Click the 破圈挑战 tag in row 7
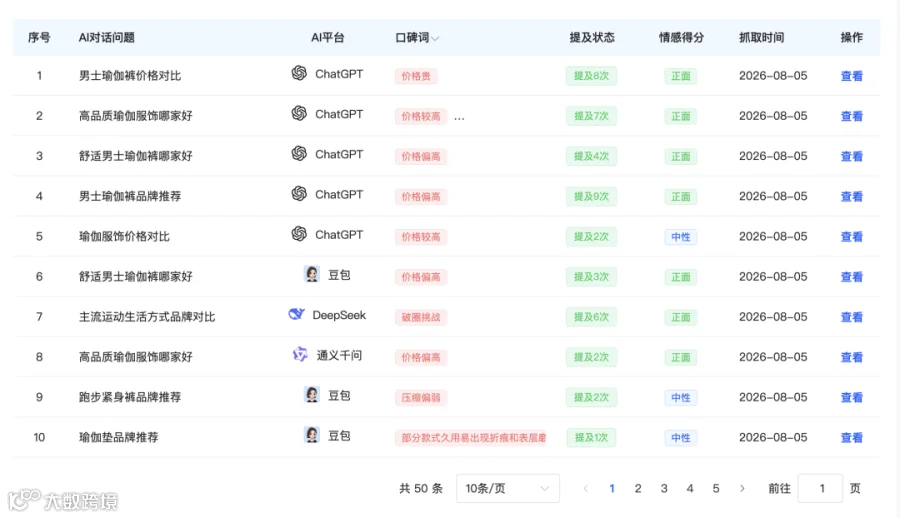Viewport: 900px width, 518px height. 421,317
